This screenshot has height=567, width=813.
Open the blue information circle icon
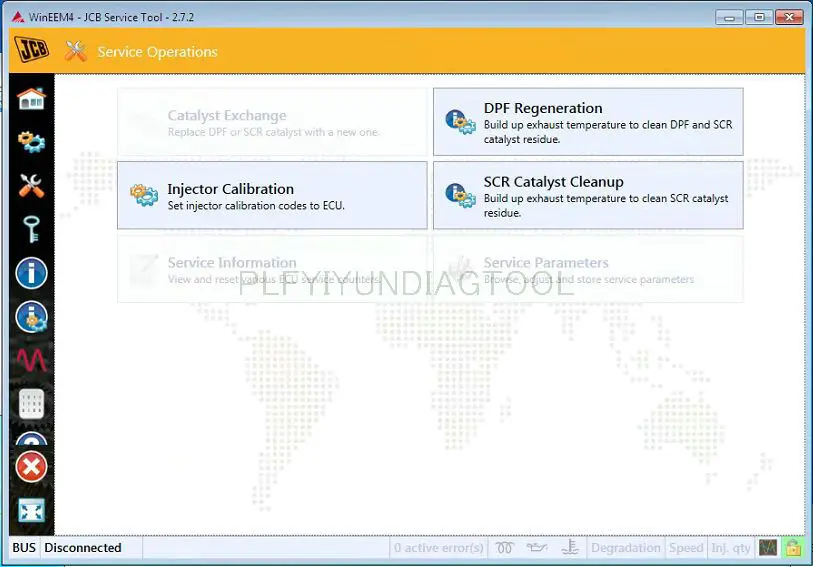32,273
